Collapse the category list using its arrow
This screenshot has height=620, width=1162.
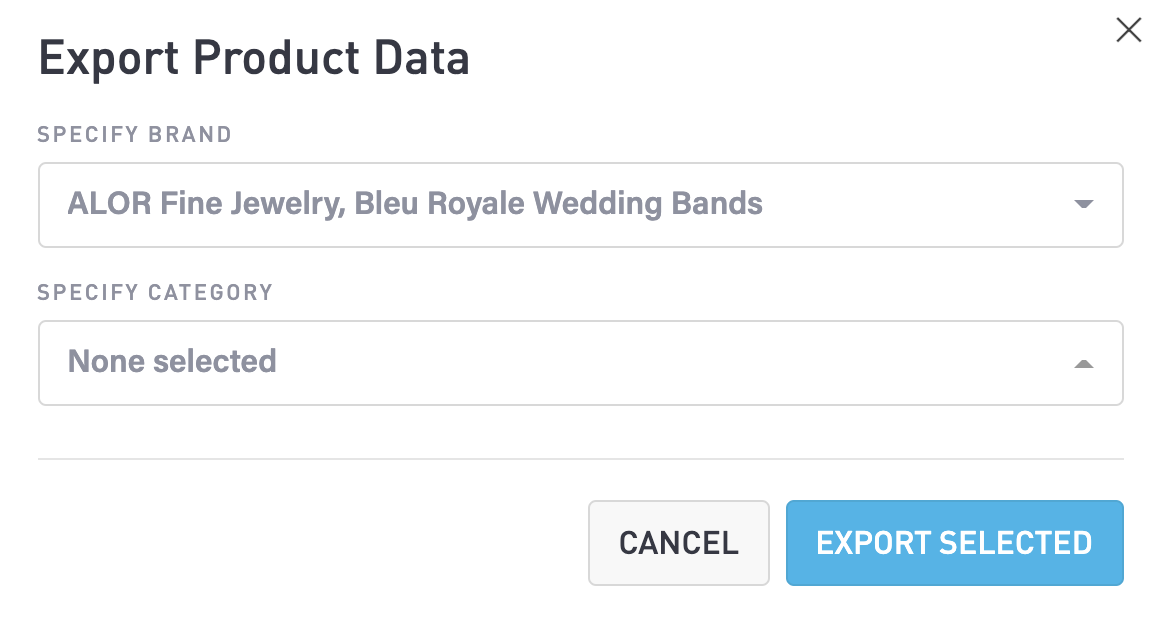point(1083,363)
